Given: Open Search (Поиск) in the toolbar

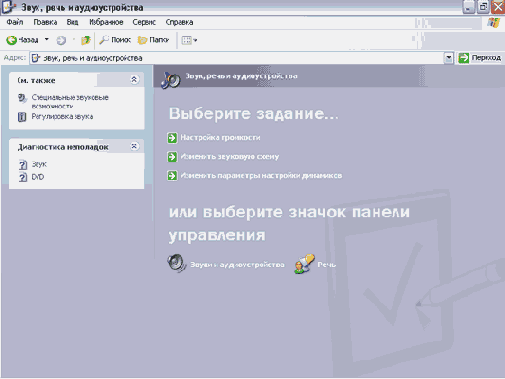Looking at the screenshot, I should point(115,40).
